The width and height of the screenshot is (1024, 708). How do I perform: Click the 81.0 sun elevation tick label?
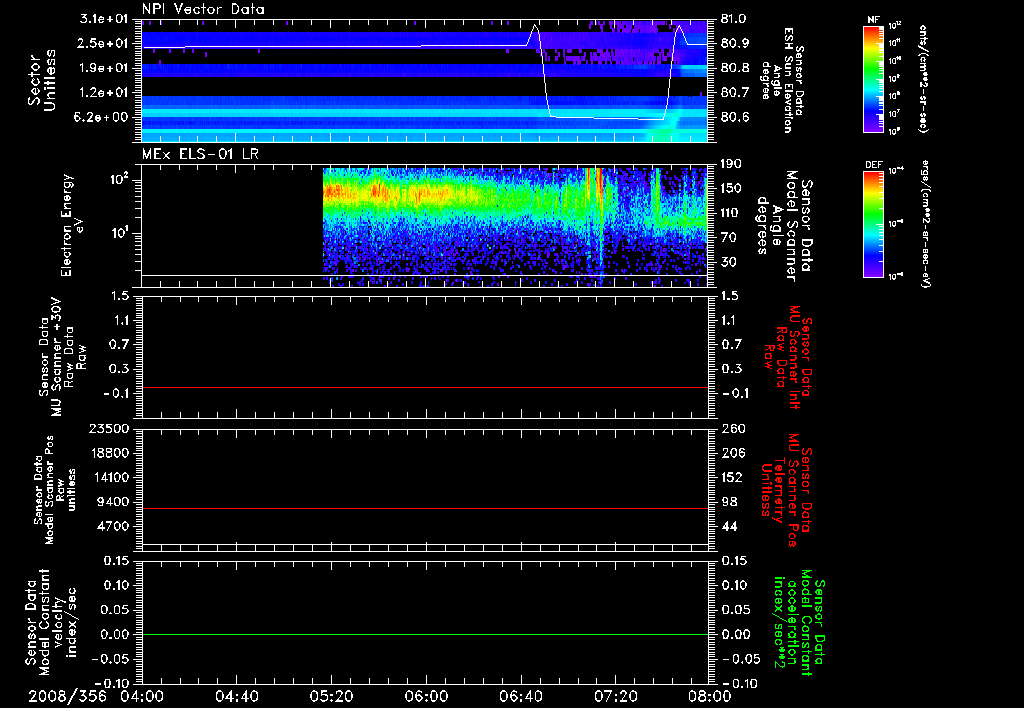click(x=735, y=19)
